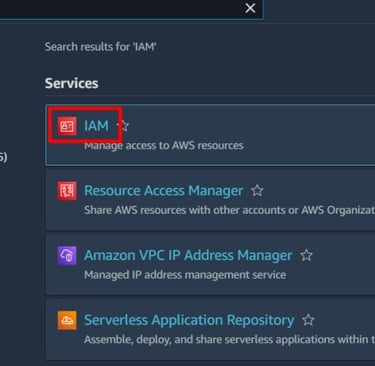This screenshot has height=366, width=375.
Task: Clear the search box with the X
Action: point(250,8)
